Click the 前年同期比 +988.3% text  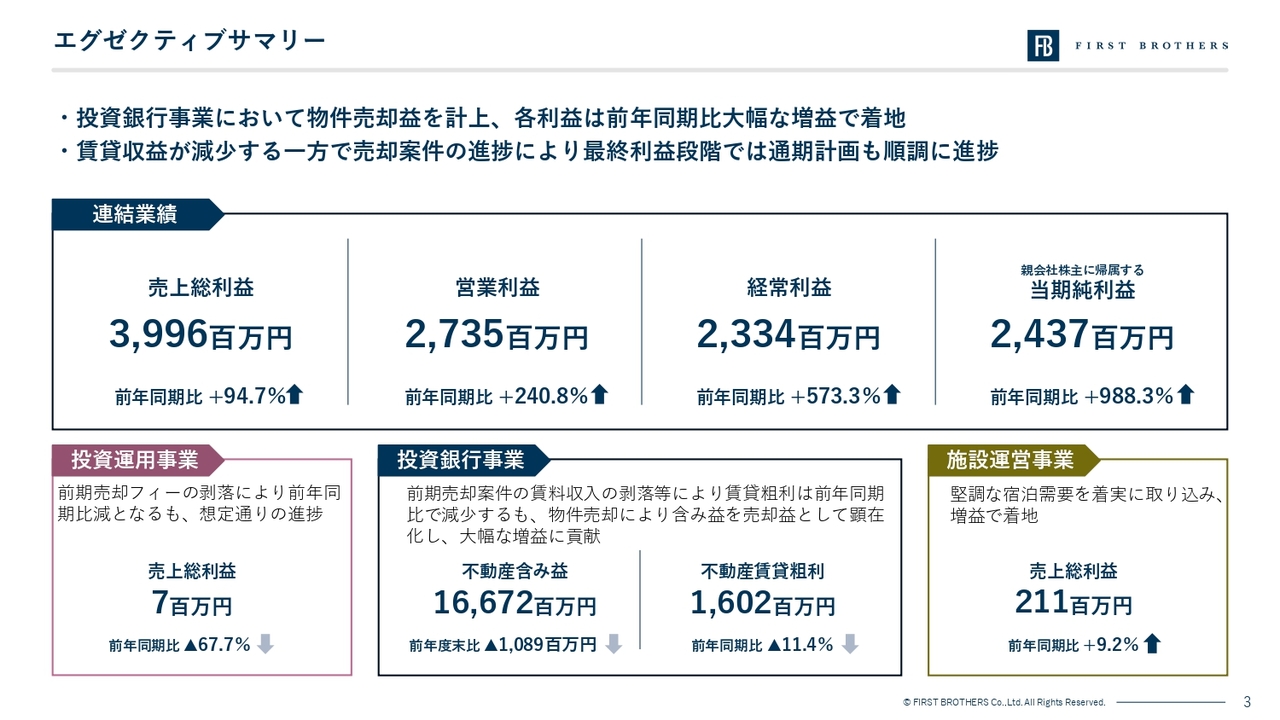click(1082, 396)
